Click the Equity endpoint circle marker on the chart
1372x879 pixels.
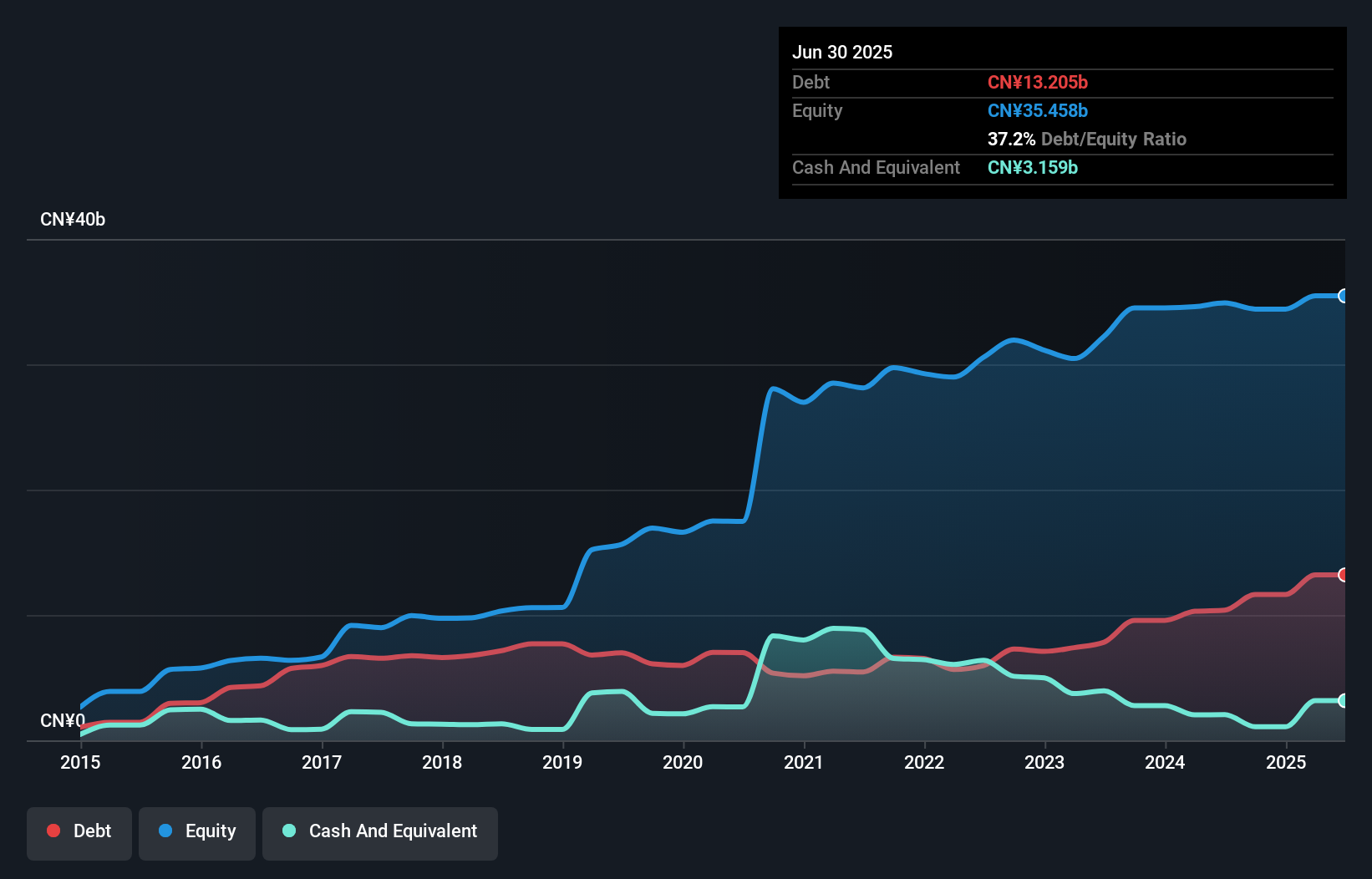click(1344, 297)
